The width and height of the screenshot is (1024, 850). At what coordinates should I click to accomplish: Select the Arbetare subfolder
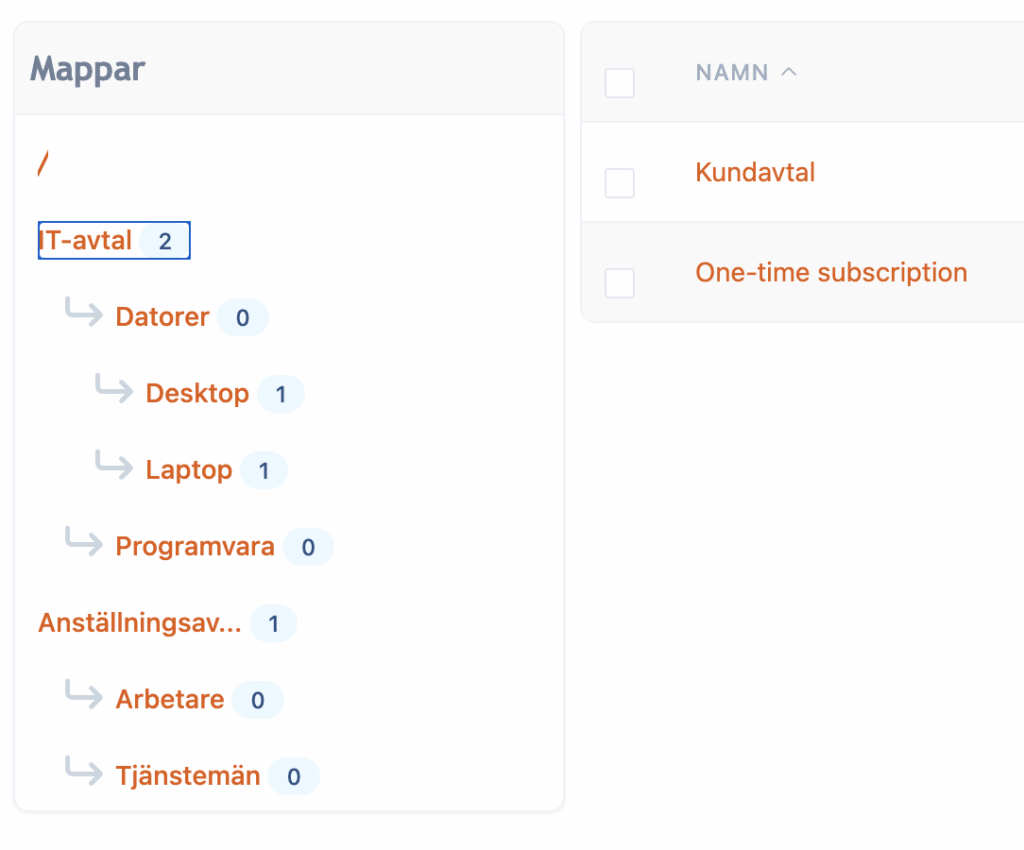[x=170, y=699]
